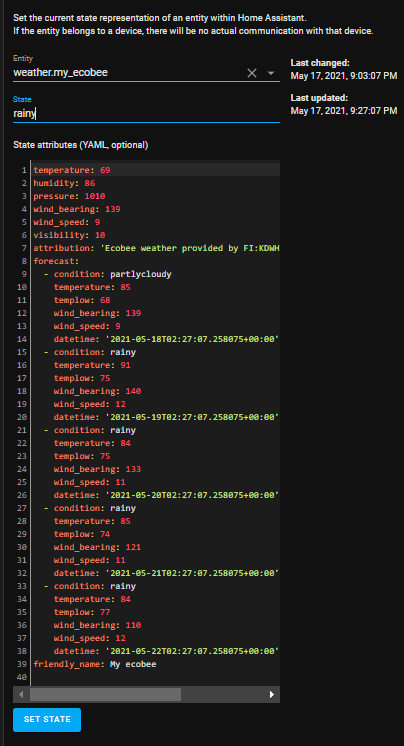Image resolution: width=404 pixels, height=746 pixels.
Task: Click the visibility: 10 line
Action: 69,235
